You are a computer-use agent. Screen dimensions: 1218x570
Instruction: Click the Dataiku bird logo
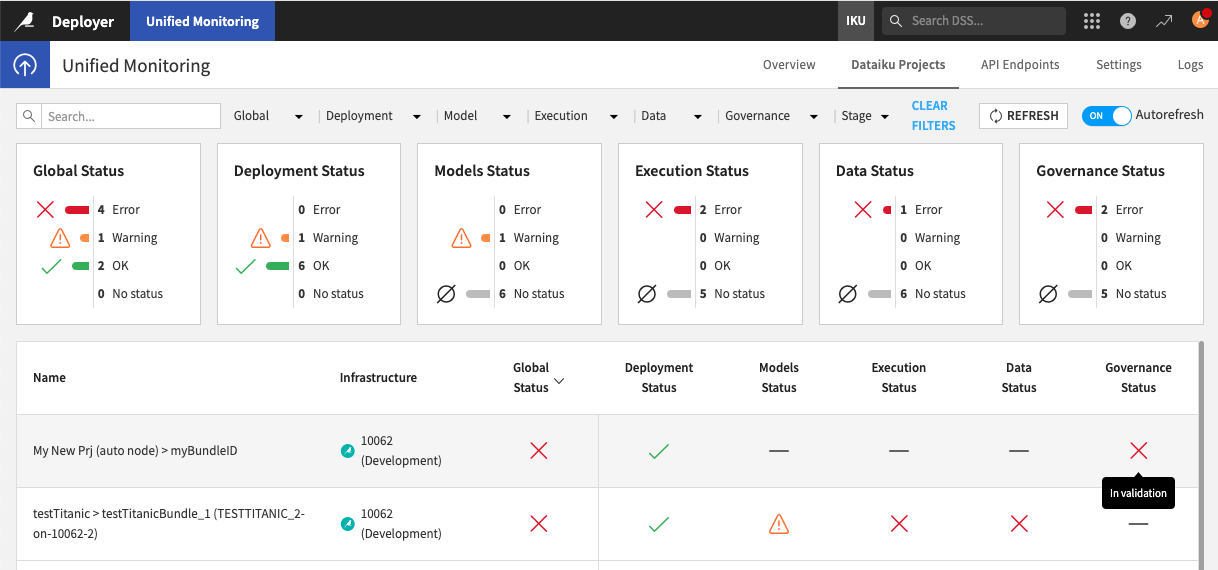point(24,21)
